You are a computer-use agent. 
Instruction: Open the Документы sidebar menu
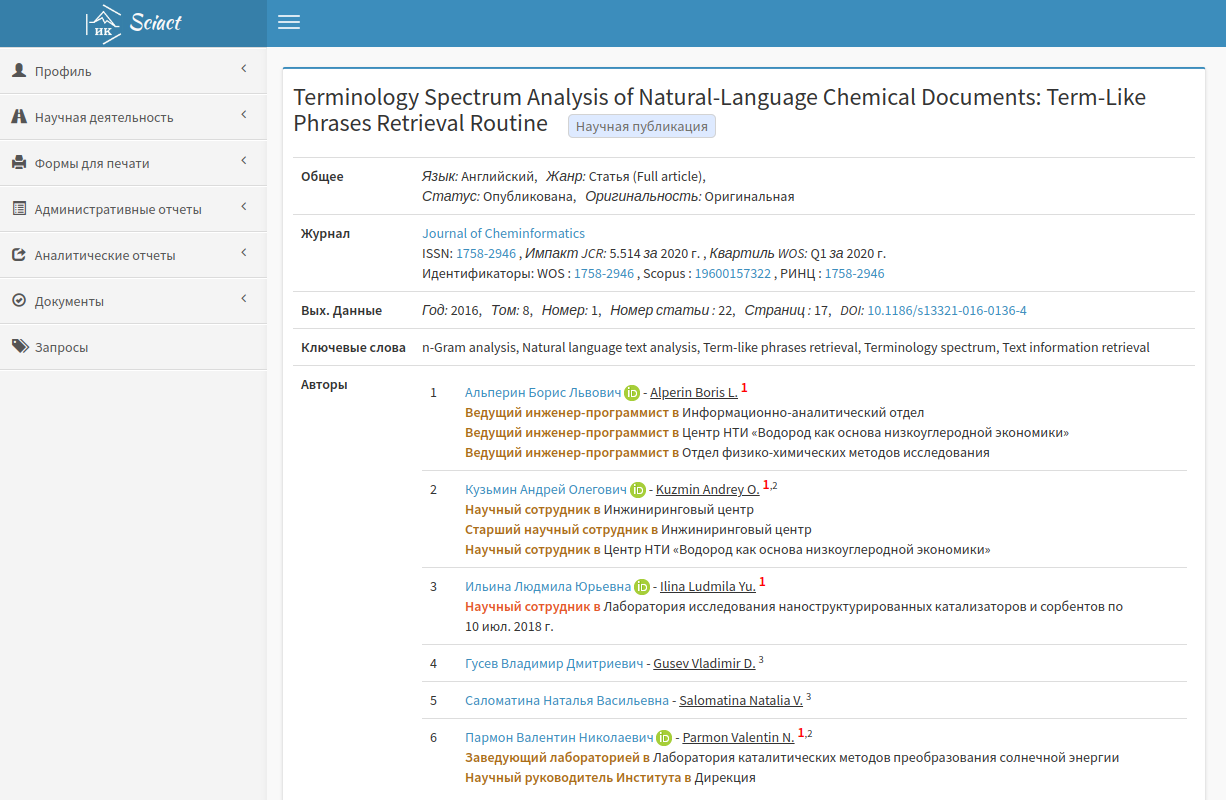click(x=69, y=301)
